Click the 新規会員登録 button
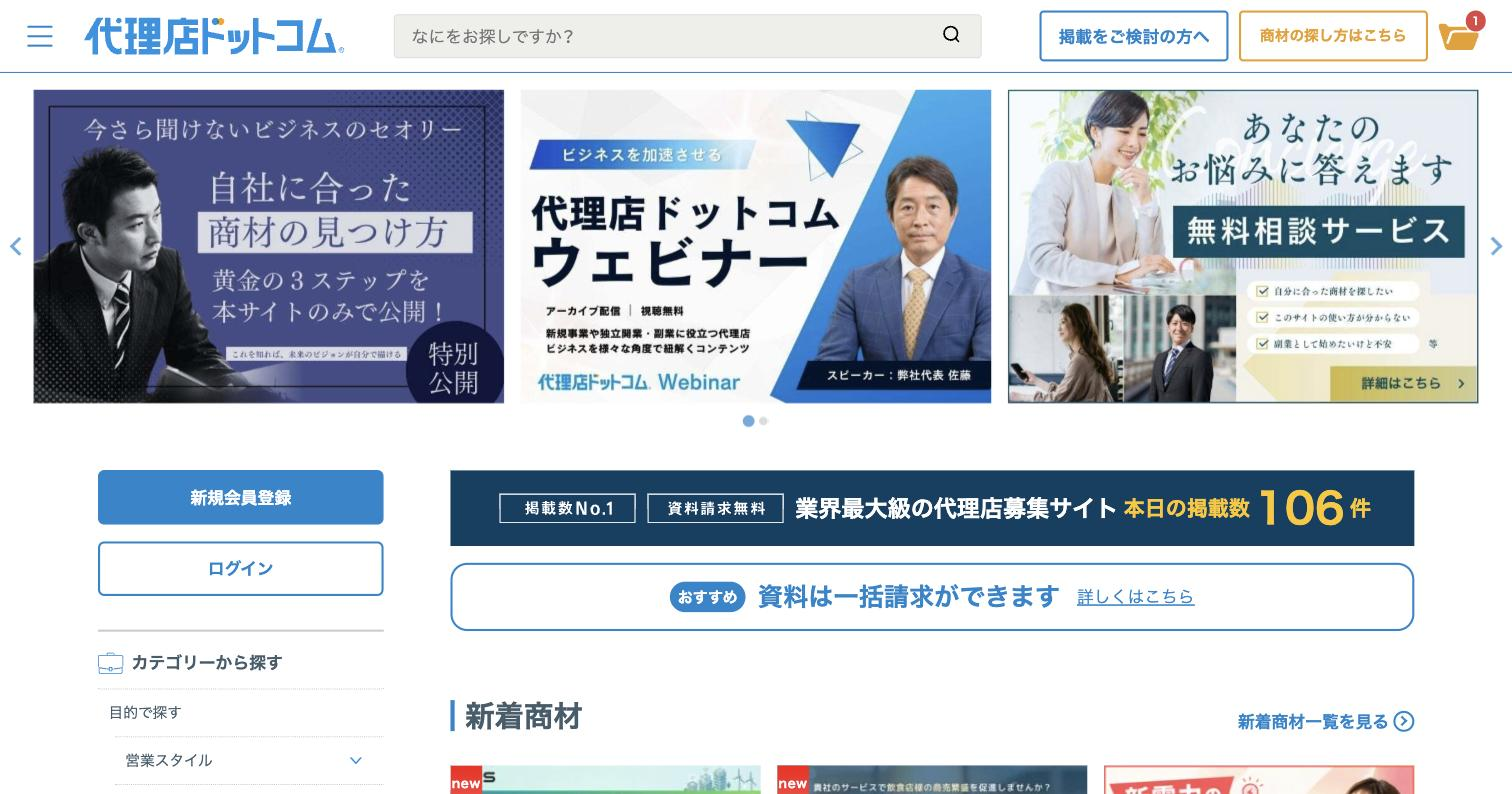Screen dimensions: 1512x794 tap(241, 497)
